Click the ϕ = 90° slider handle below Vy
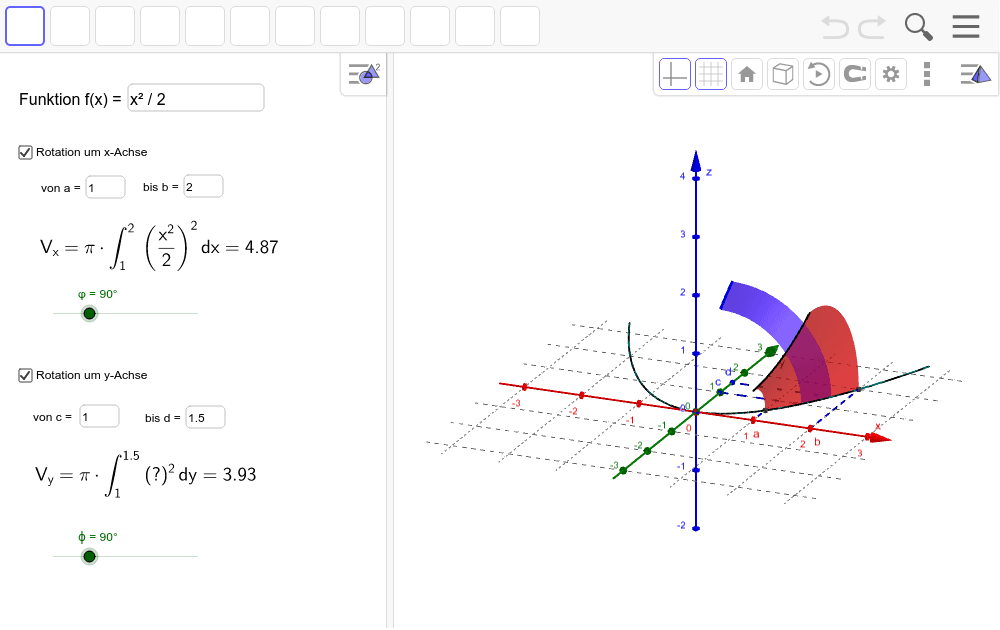This screenshot has width=1000, height=630. (90, 557)
